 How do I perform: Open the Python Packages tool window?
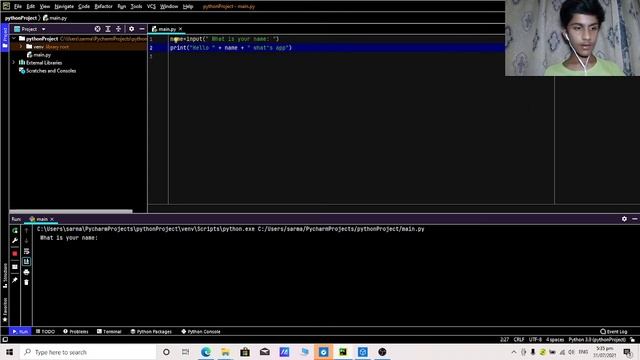(x=151, y=331)
